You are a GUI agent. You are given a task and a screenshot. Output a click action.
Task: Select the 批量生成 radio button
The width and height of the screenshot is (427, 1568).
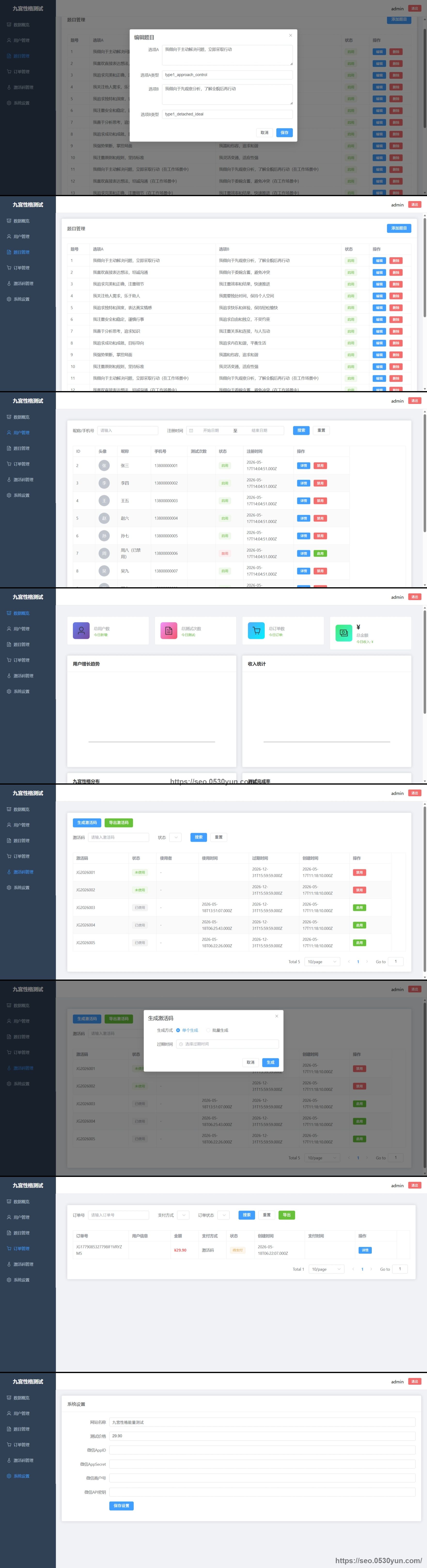[x=208, y=1031]
